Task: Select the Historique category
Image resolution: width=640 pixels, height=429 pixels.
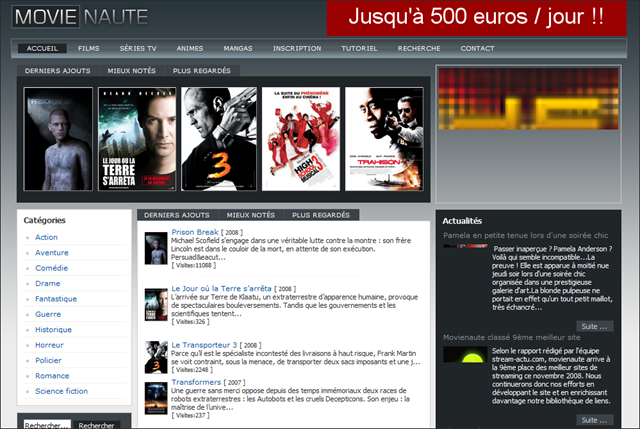Action: 53,329
